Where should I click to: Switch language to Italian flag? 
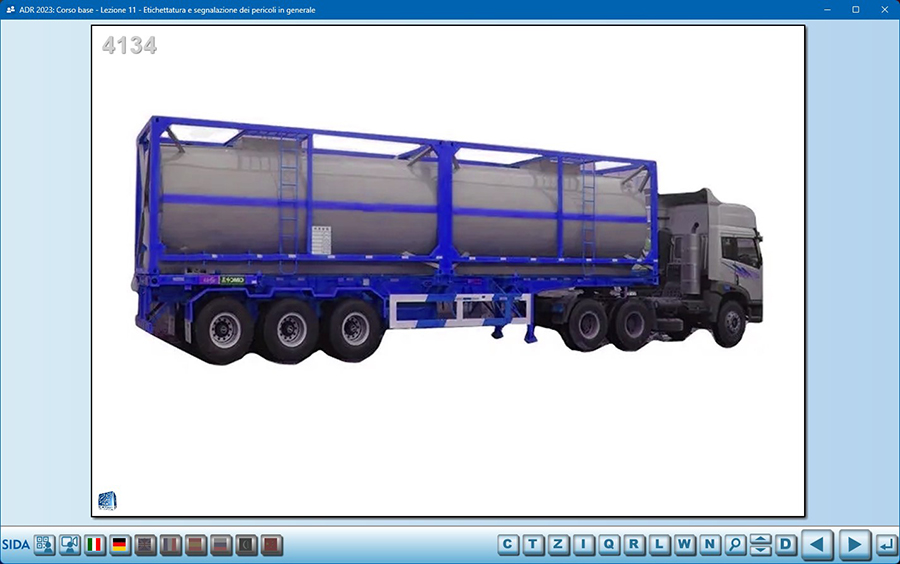(x=96, y=545)
